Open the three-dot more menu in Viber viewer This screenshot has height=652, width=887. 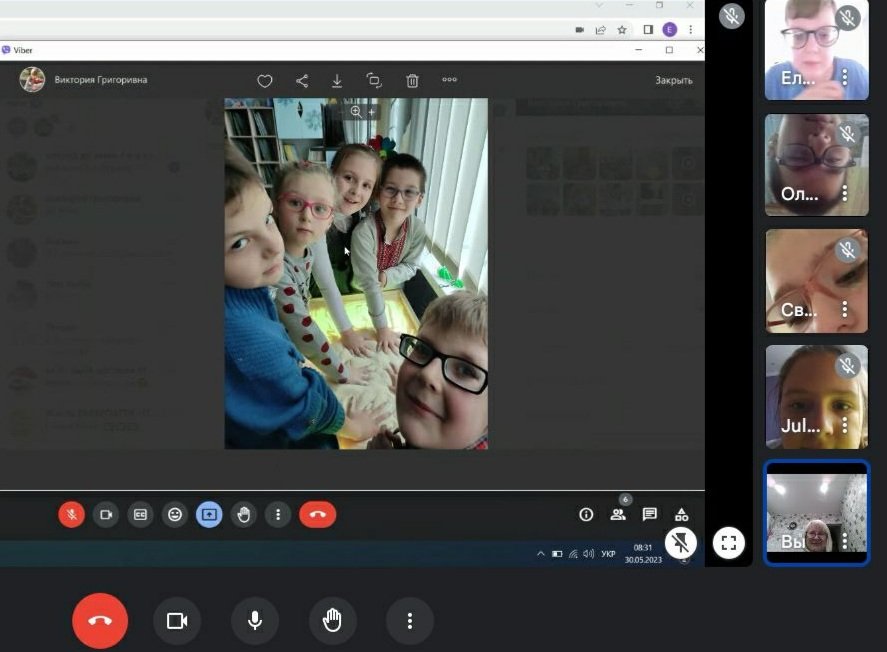click(450, 80)
